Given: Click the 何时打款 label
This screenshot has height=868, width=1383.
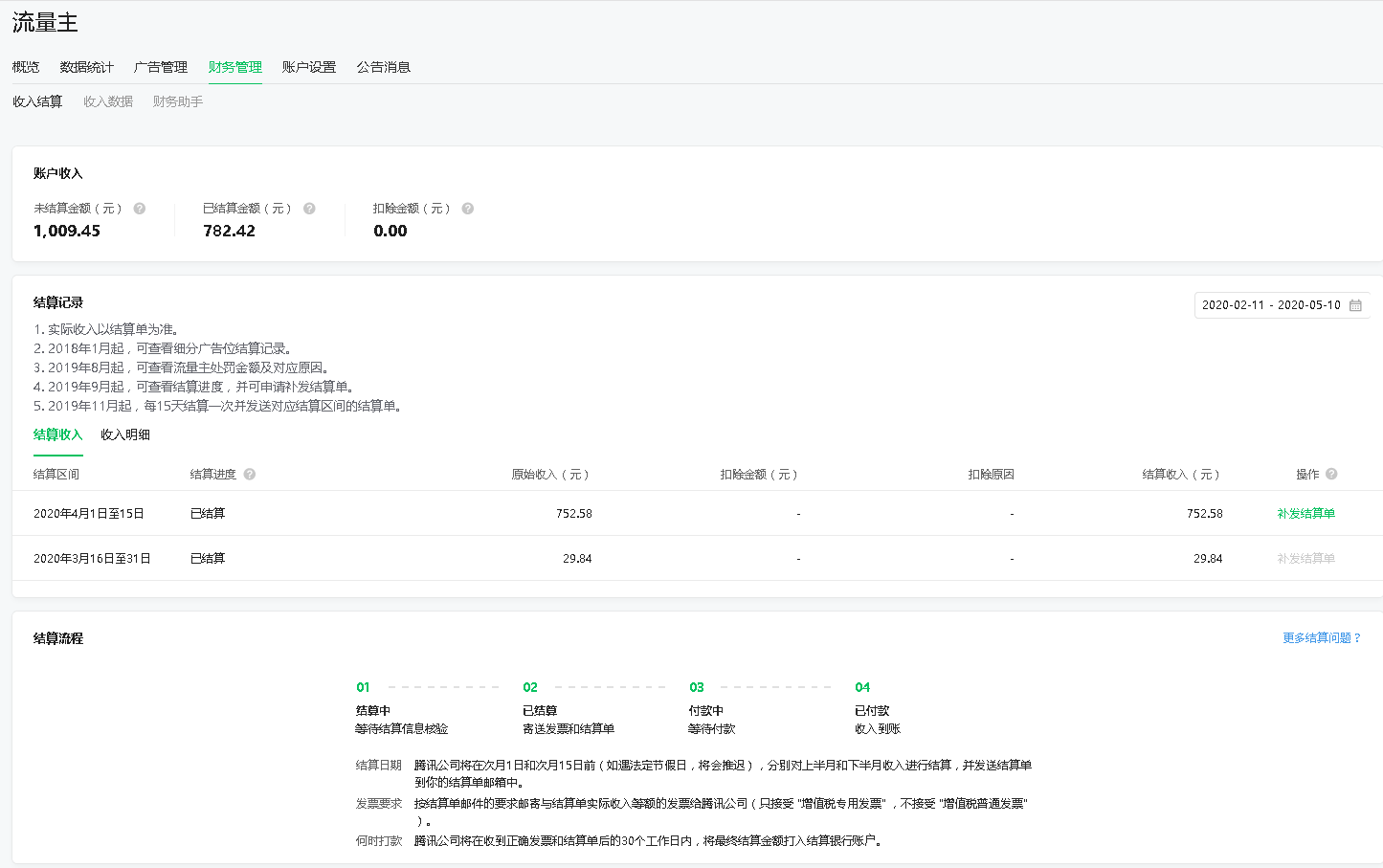Looking at the screenshot, I should pos(379,841).
